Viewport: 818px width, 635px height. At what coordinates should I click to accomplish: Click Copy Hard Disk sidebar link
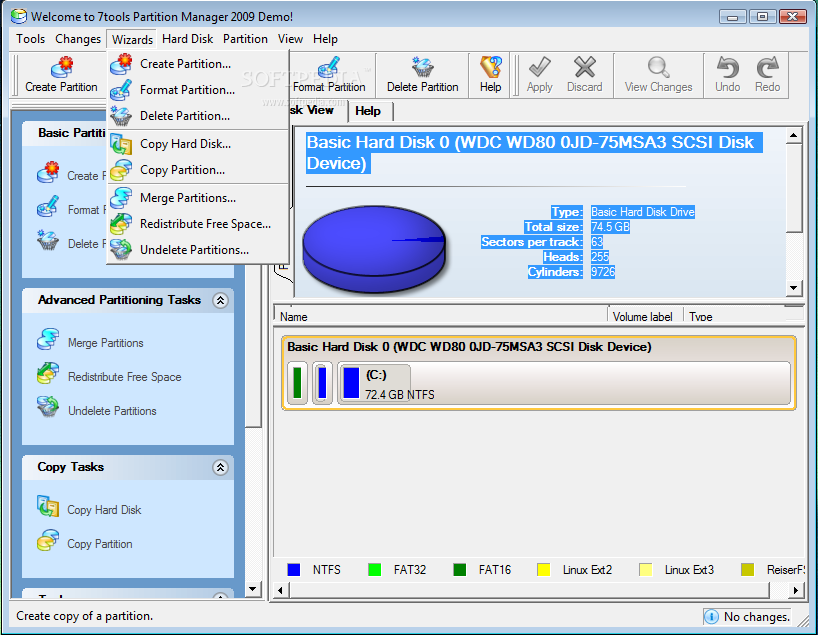click(x=104, y=510)
